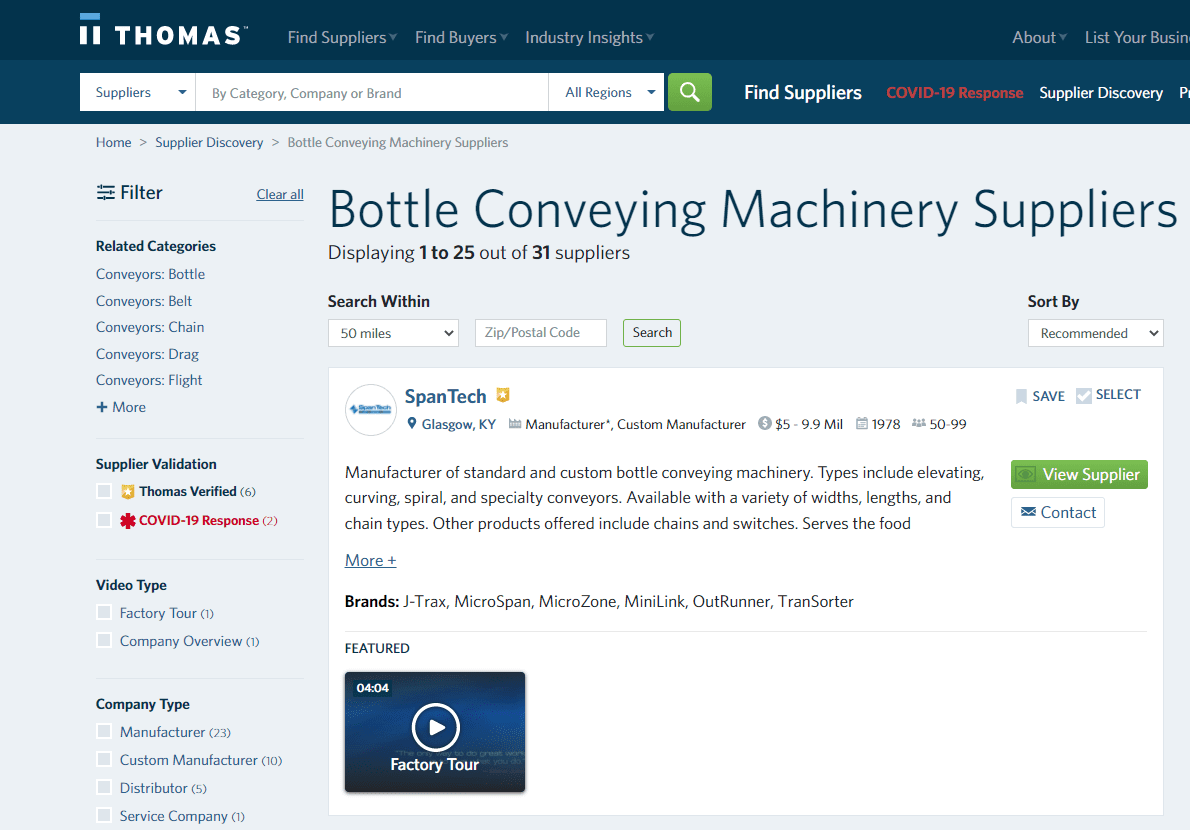Go to Home breadcrumb
The height and width of the screenshot is (830, 1190).
(x=113, y=143)
